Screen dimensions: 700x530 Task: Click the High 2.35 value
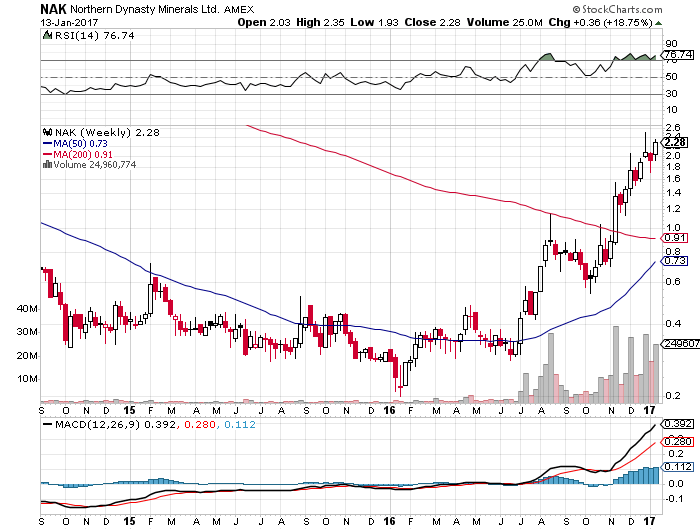coord(321,22)
